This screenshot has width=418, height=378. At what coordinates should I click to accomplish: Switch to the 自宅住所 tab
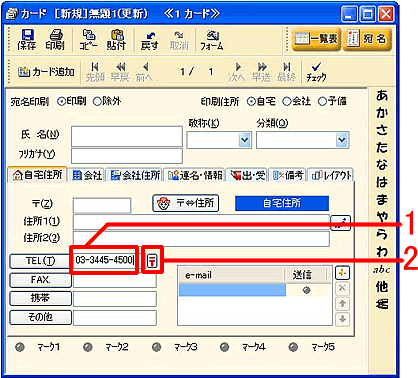[37, 175]
